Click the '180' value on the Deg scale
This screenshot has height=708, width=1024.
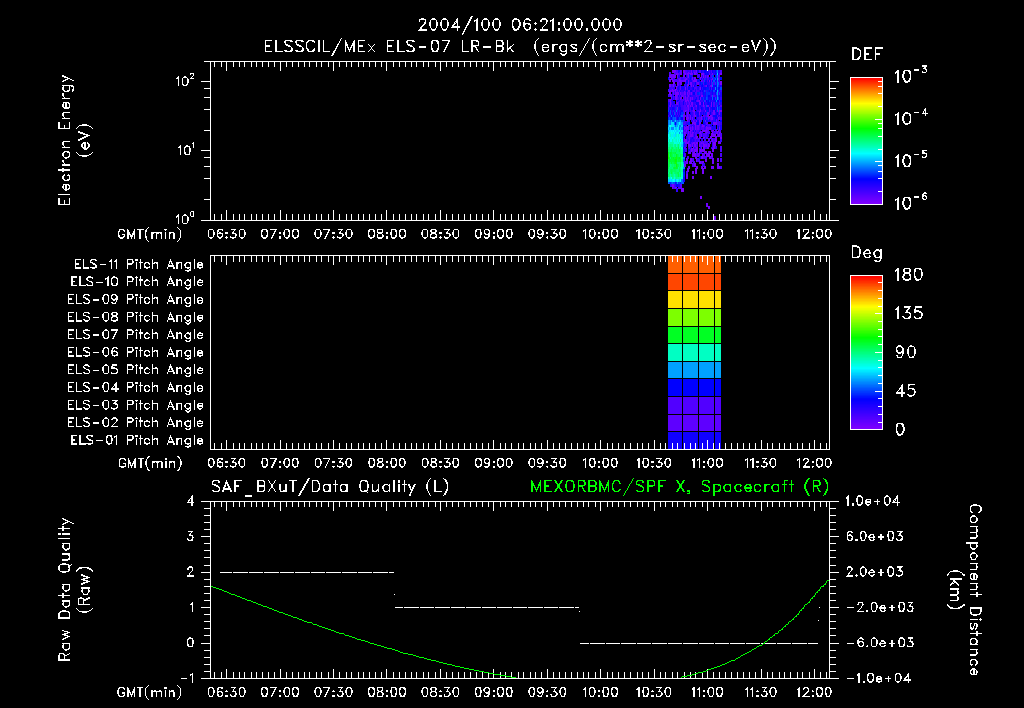908,275
